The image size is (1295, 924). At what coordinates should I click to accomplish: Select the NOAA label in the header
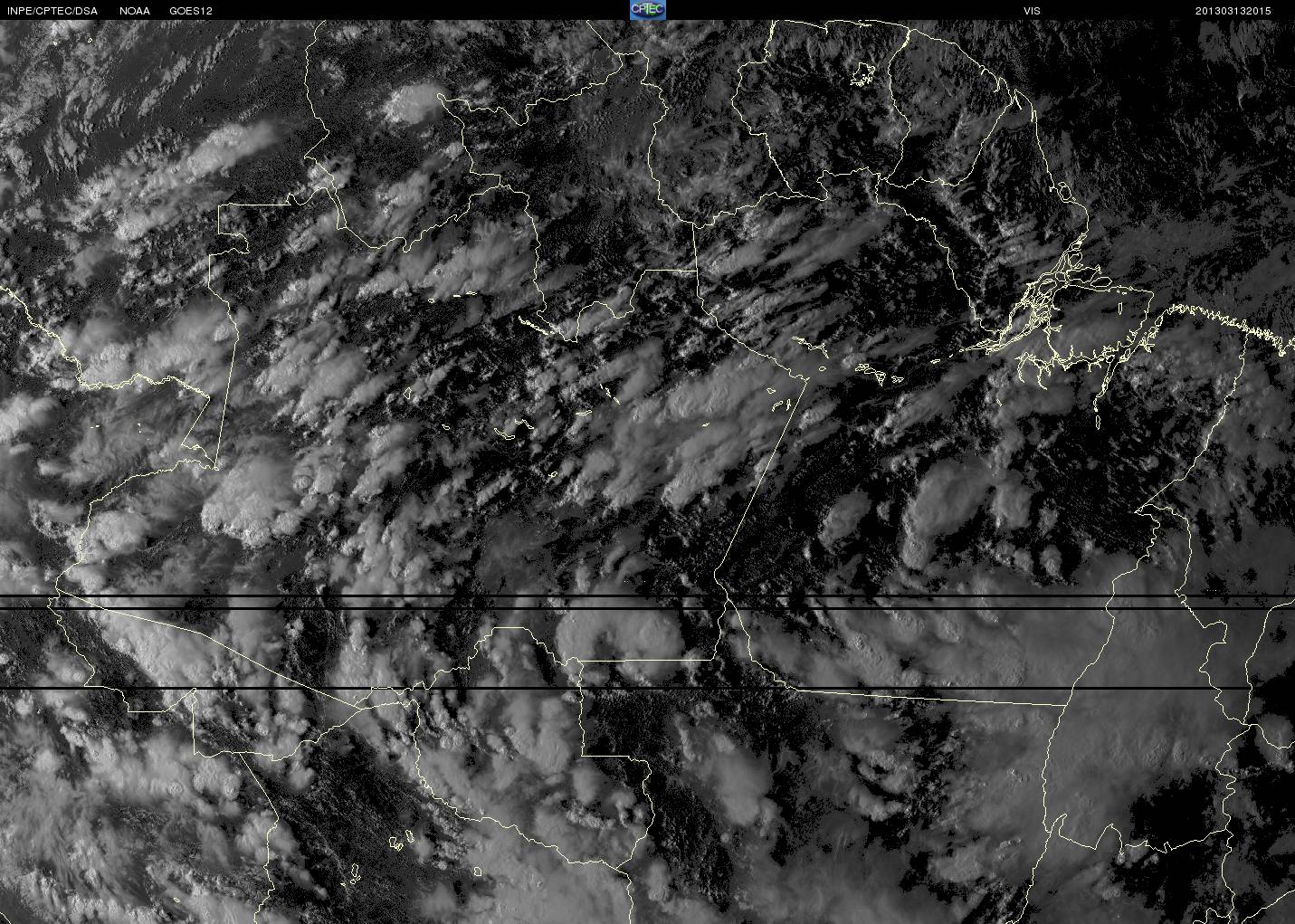pos(135,11)
